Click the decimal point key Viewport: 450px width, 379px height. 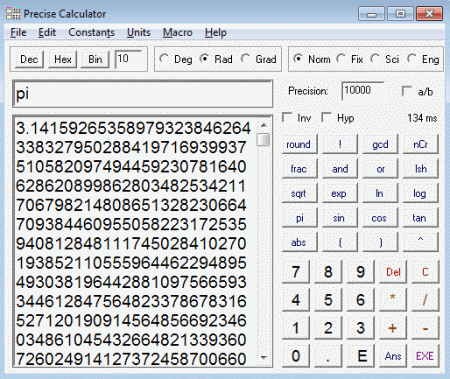328,356
